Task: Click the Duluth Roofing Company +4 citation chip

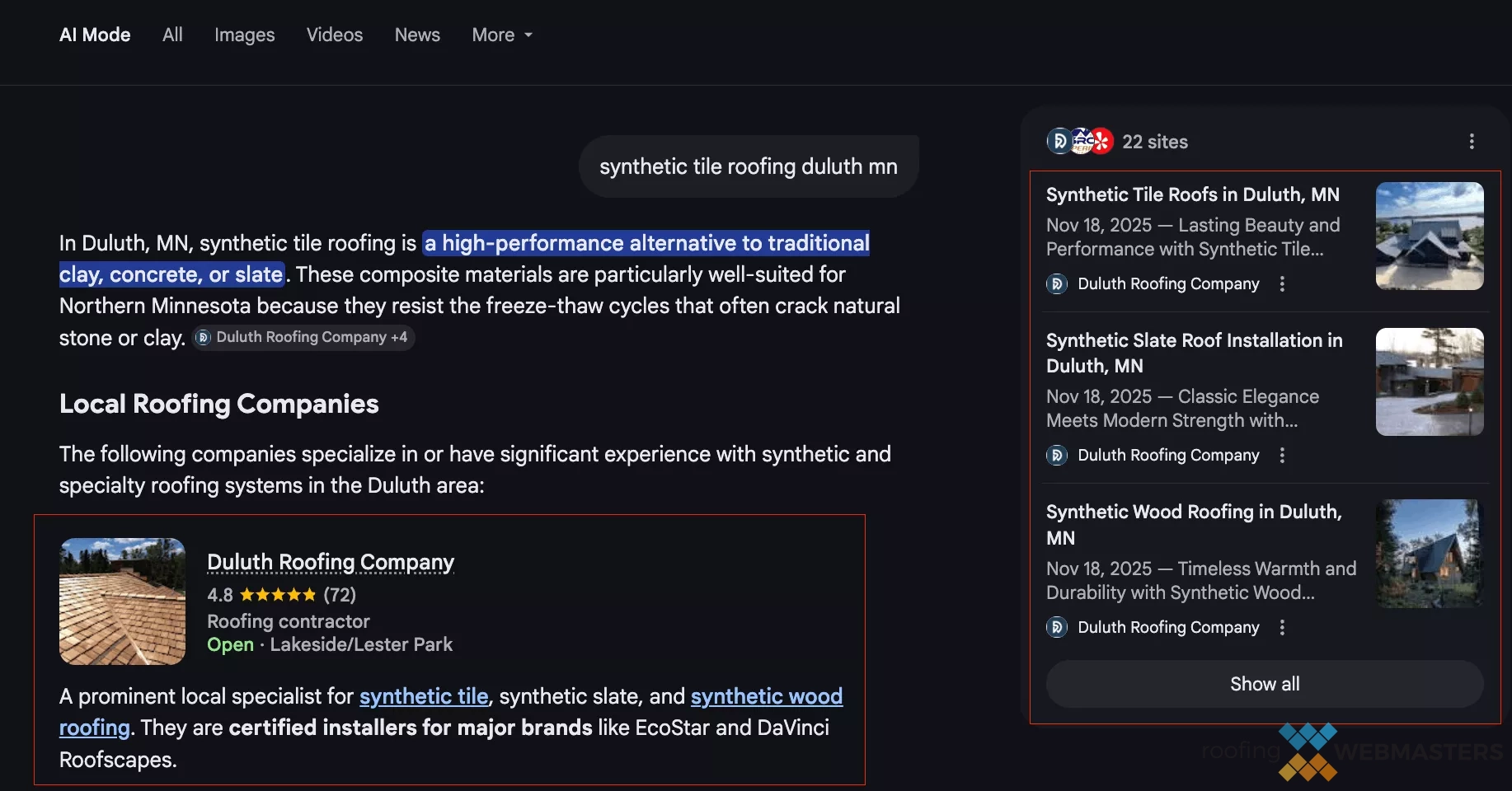Action: 303,337
